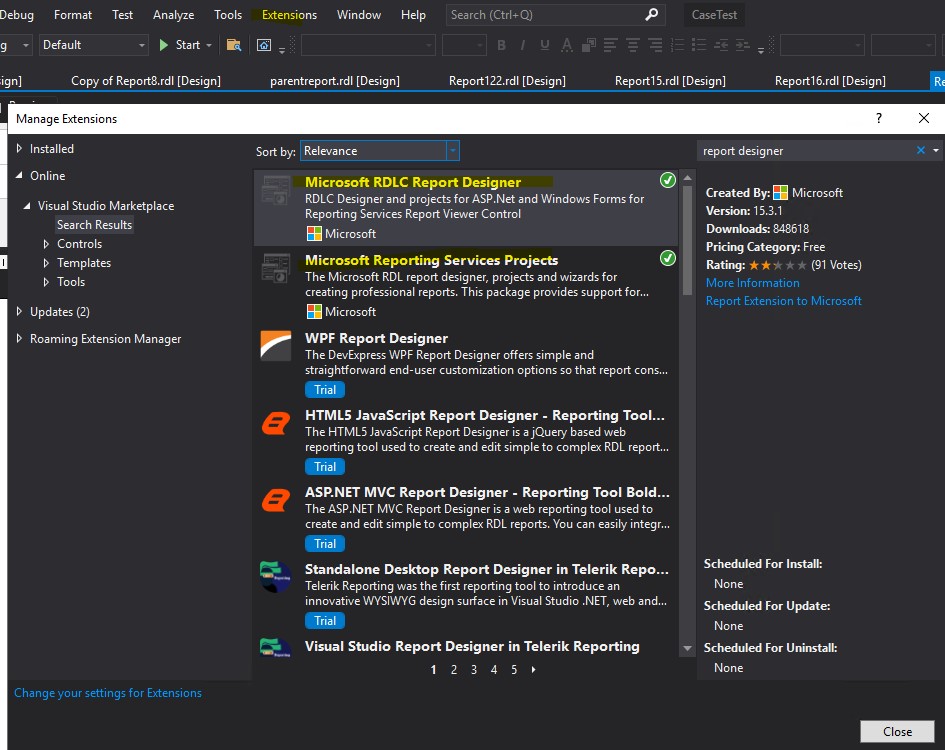The width and height of the screenshot is (945, 750).
Task: Click the next page arrow in pagination
Action: tap(533, 669)
